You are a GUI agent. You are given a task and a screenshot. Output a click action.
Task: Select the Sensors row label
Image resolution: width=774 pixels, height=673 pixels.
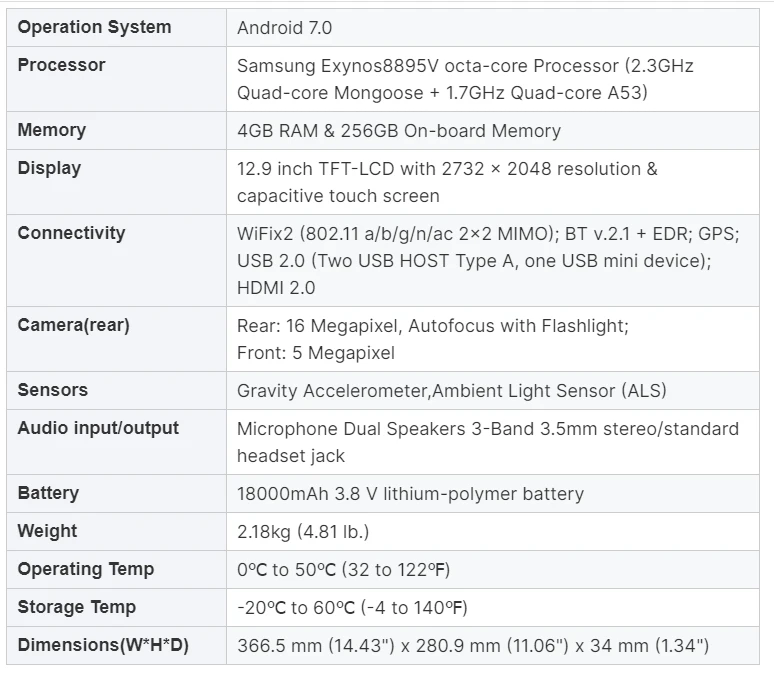coord(52,390)
